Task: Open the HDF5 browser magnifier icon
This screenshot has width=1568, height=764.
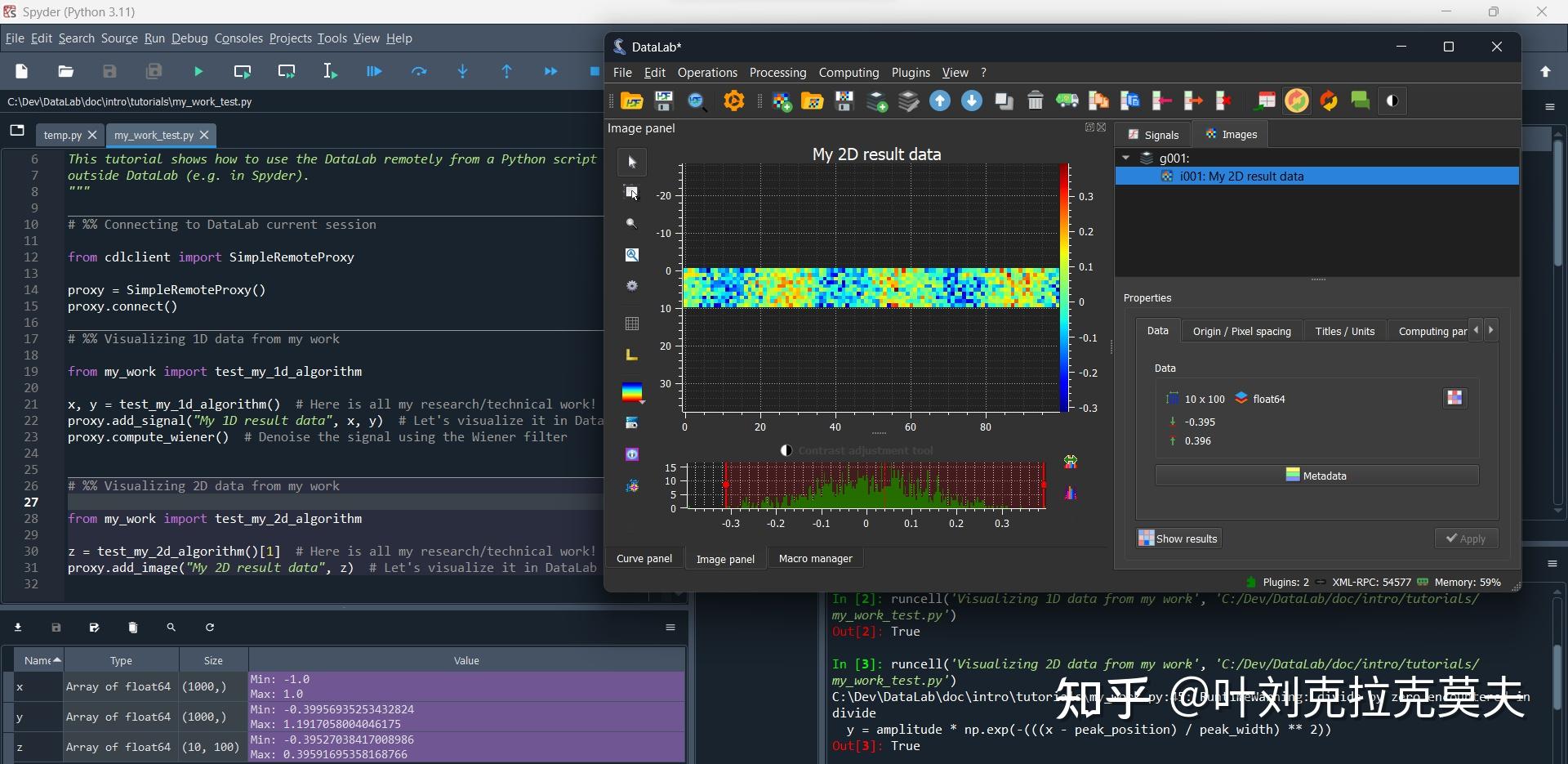Action: 696,101
